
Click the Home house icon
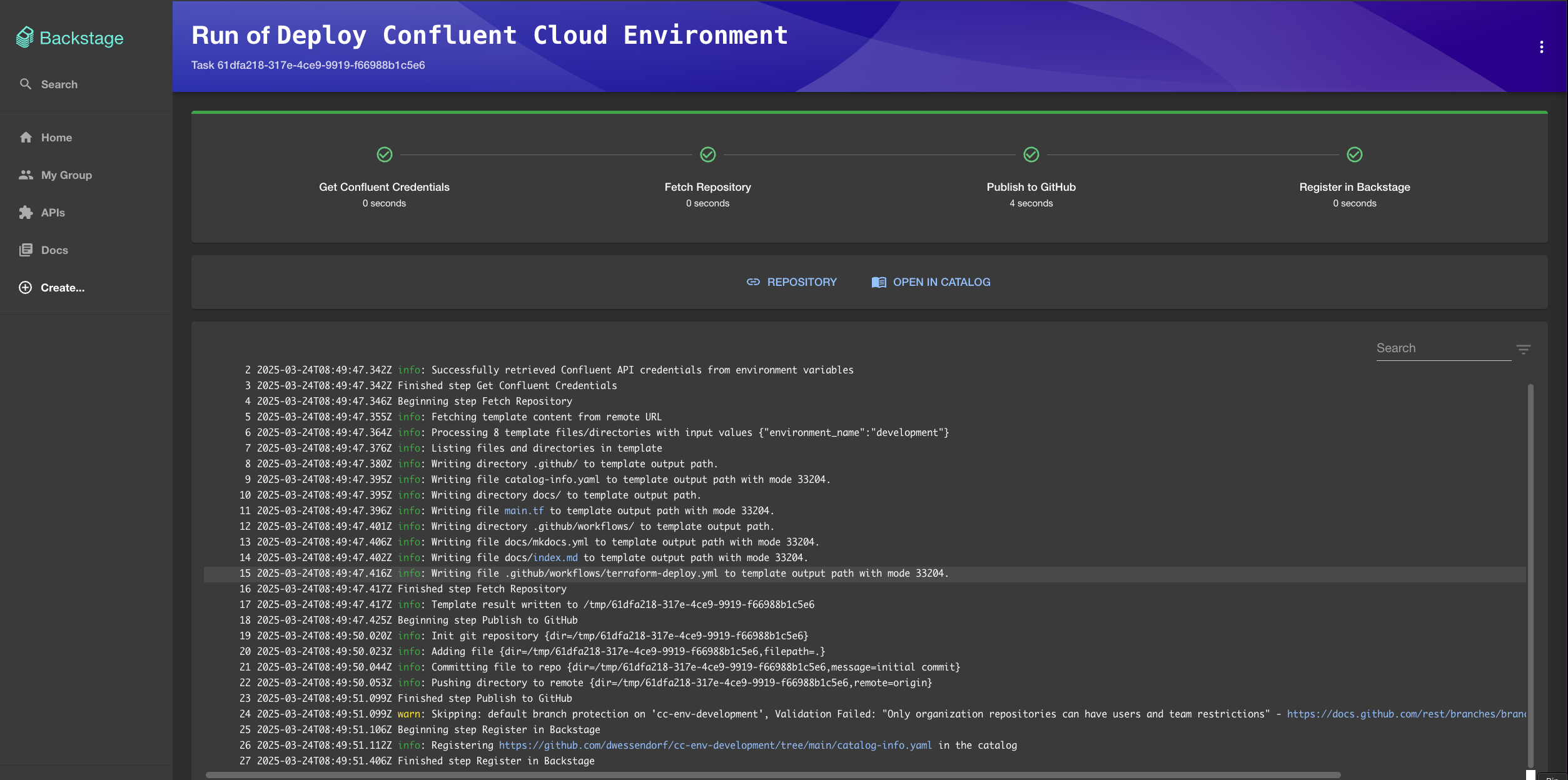click(x=26, y=137)
